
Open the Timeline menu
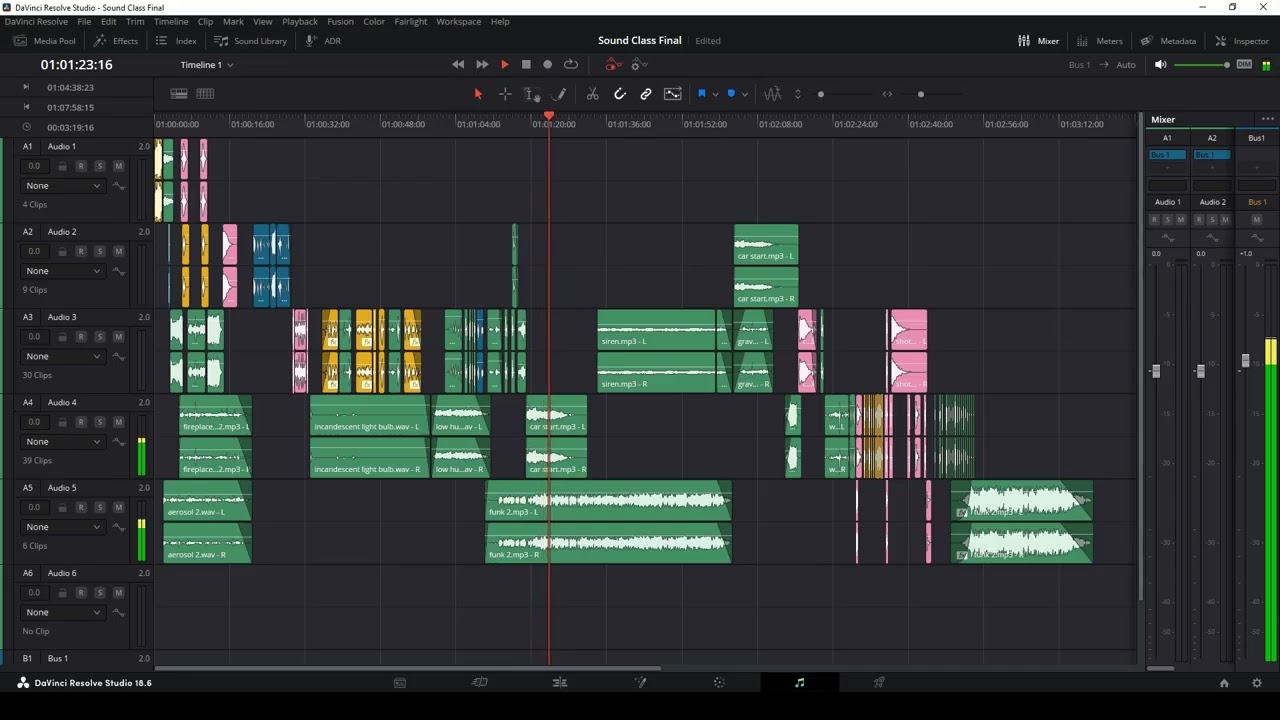click(171, 21)
